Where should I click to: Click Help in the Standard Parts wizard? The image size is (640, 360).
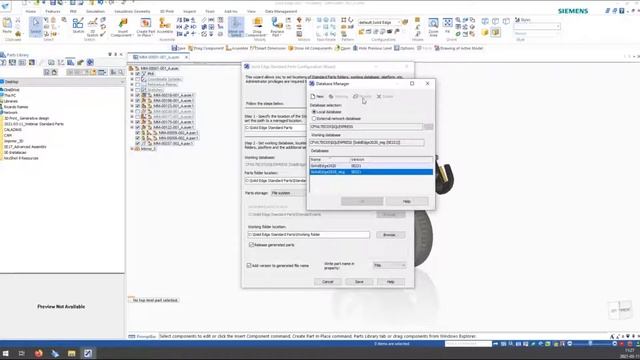[391, 282]
